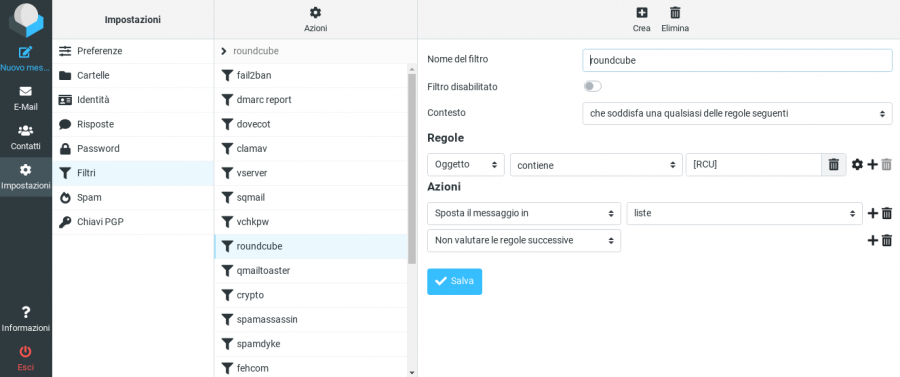The image size is (900, 377).
Task: Click the Elimina trash icon in toolbar
Action: tap(675, 13)
